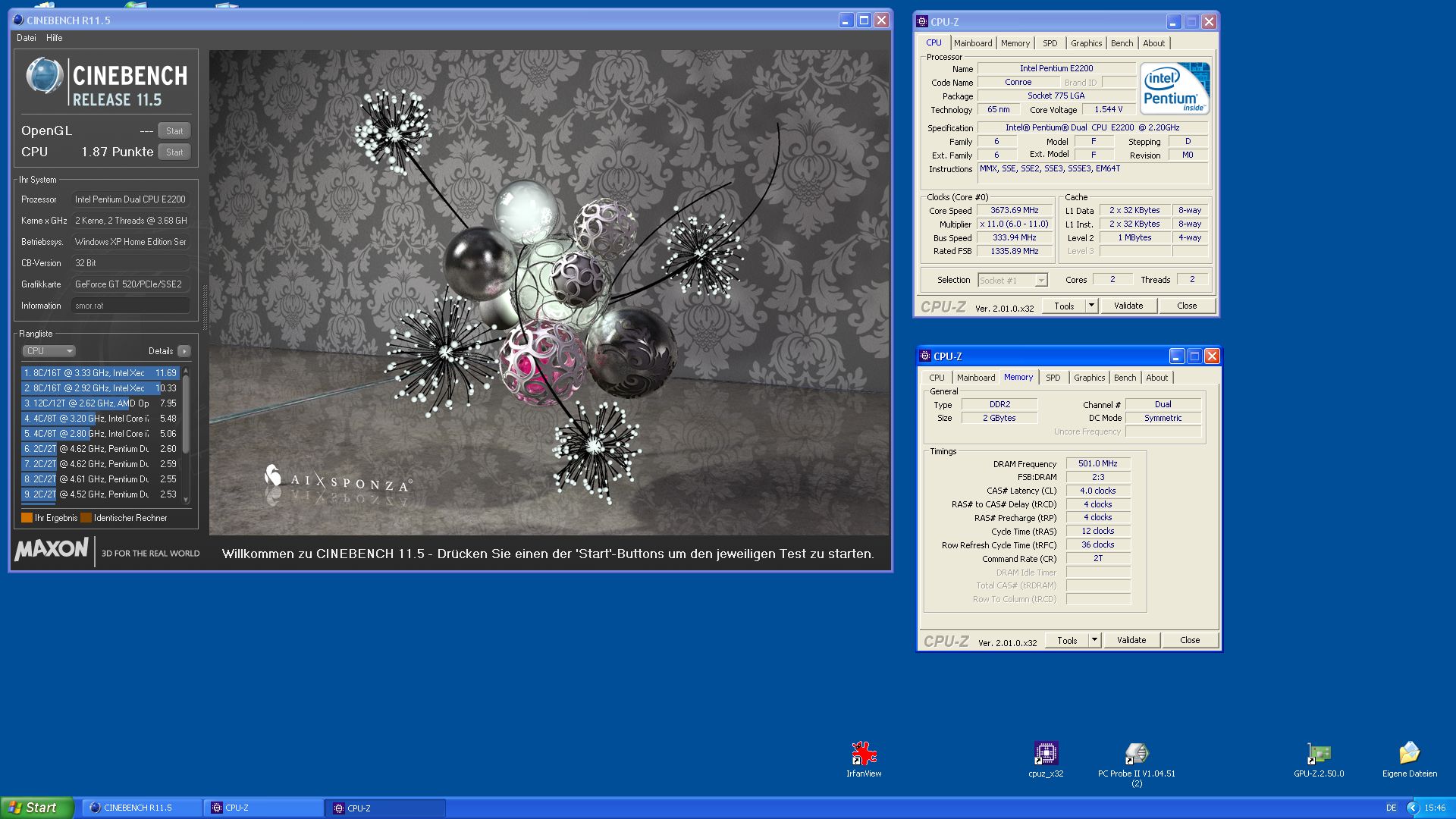Switch to the first CPU-Z taskbar button

pos(263,808)
